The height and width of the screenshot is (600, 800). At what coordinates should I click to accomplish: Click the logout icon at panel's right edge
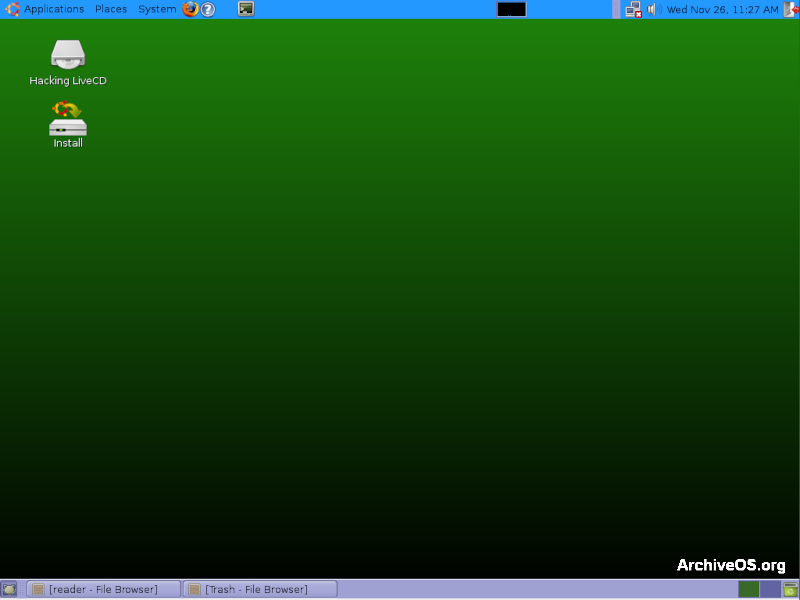(x=792, y=9)
